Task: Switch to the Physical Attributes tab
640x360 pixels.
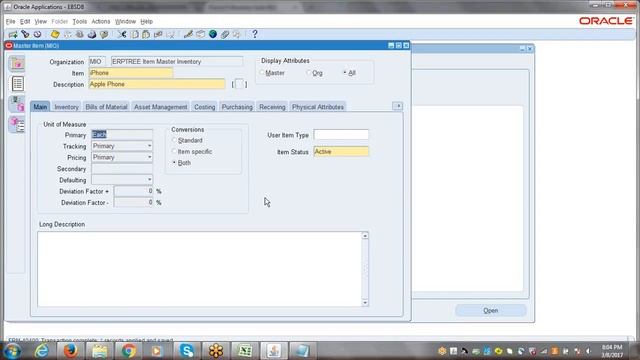Action: point(318,107)
